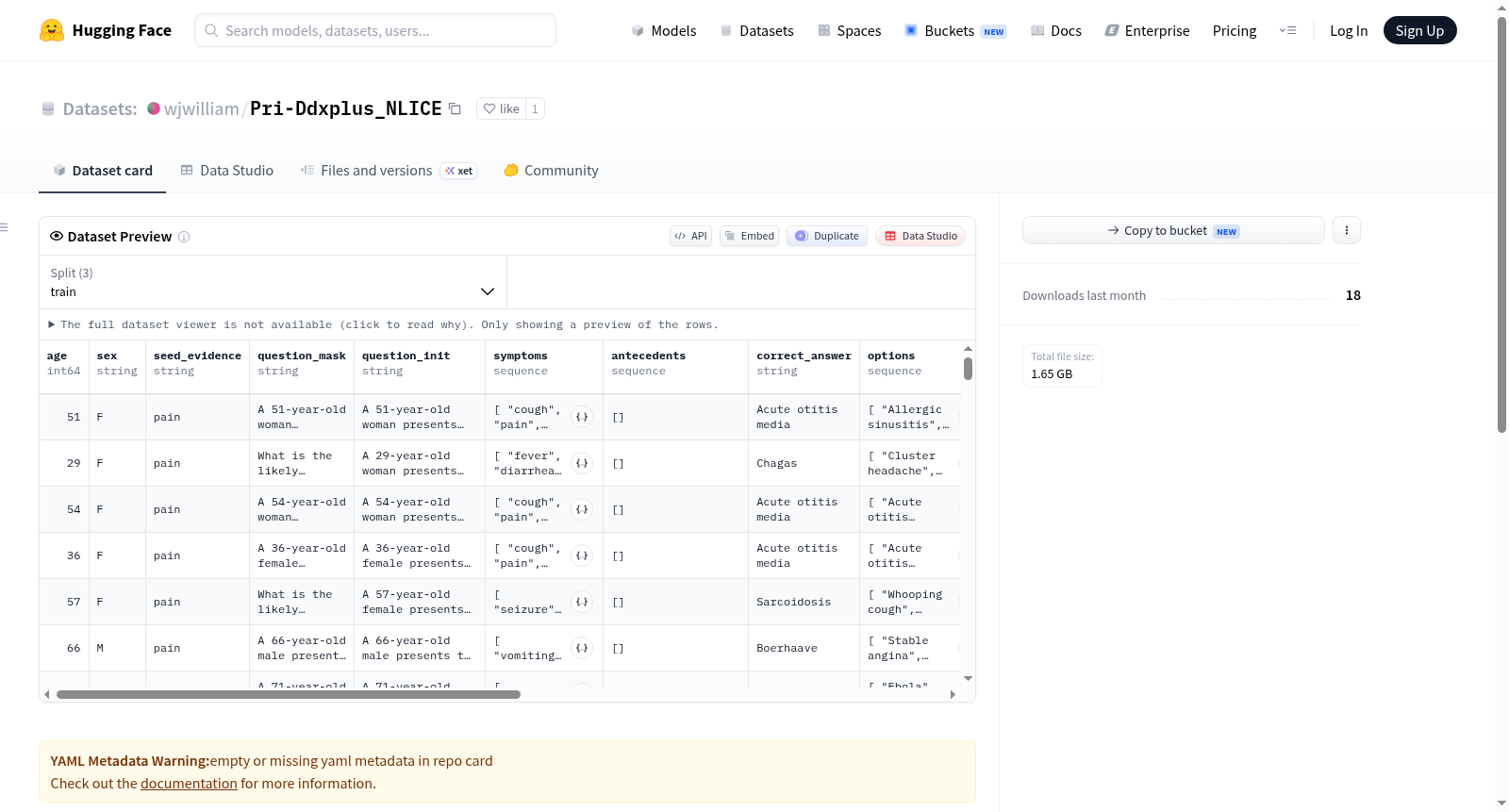This screenshot has height=812, width=1509.
Task: Open the Split train dropdown
Action: [273, 282]
